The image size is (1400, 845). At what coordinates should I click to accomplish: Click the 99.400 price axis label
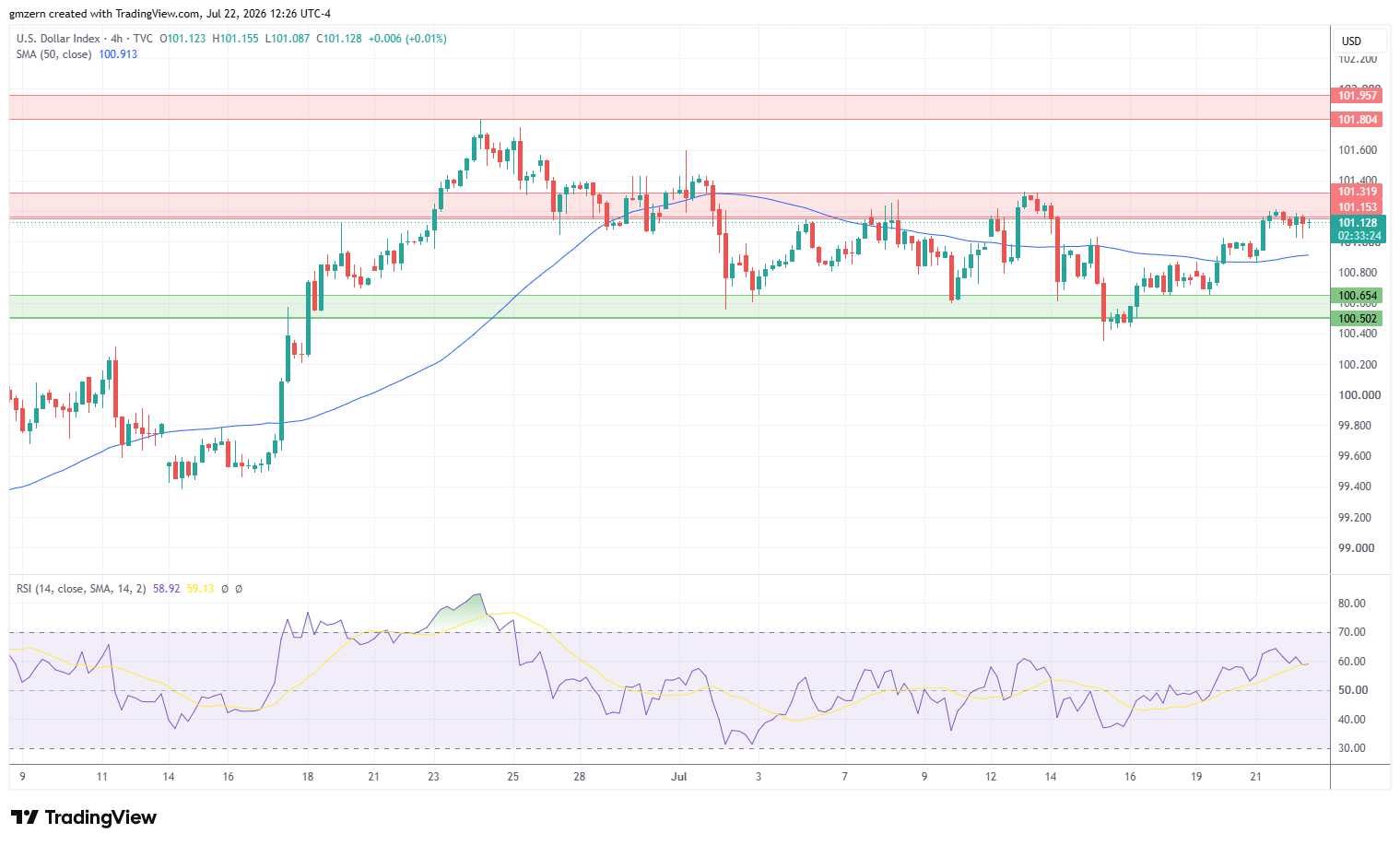point(1355,487)
